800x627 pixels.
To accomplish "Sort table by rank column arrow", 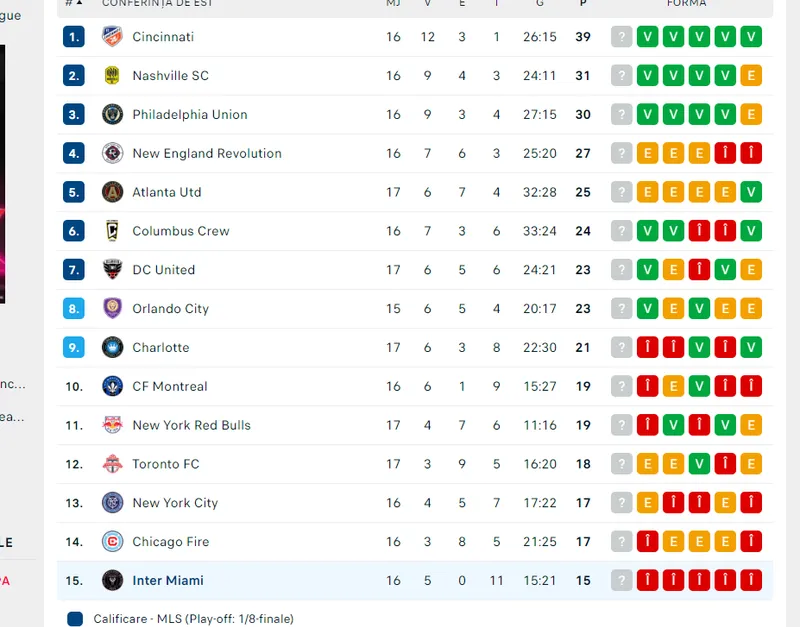I will point(79,3).
